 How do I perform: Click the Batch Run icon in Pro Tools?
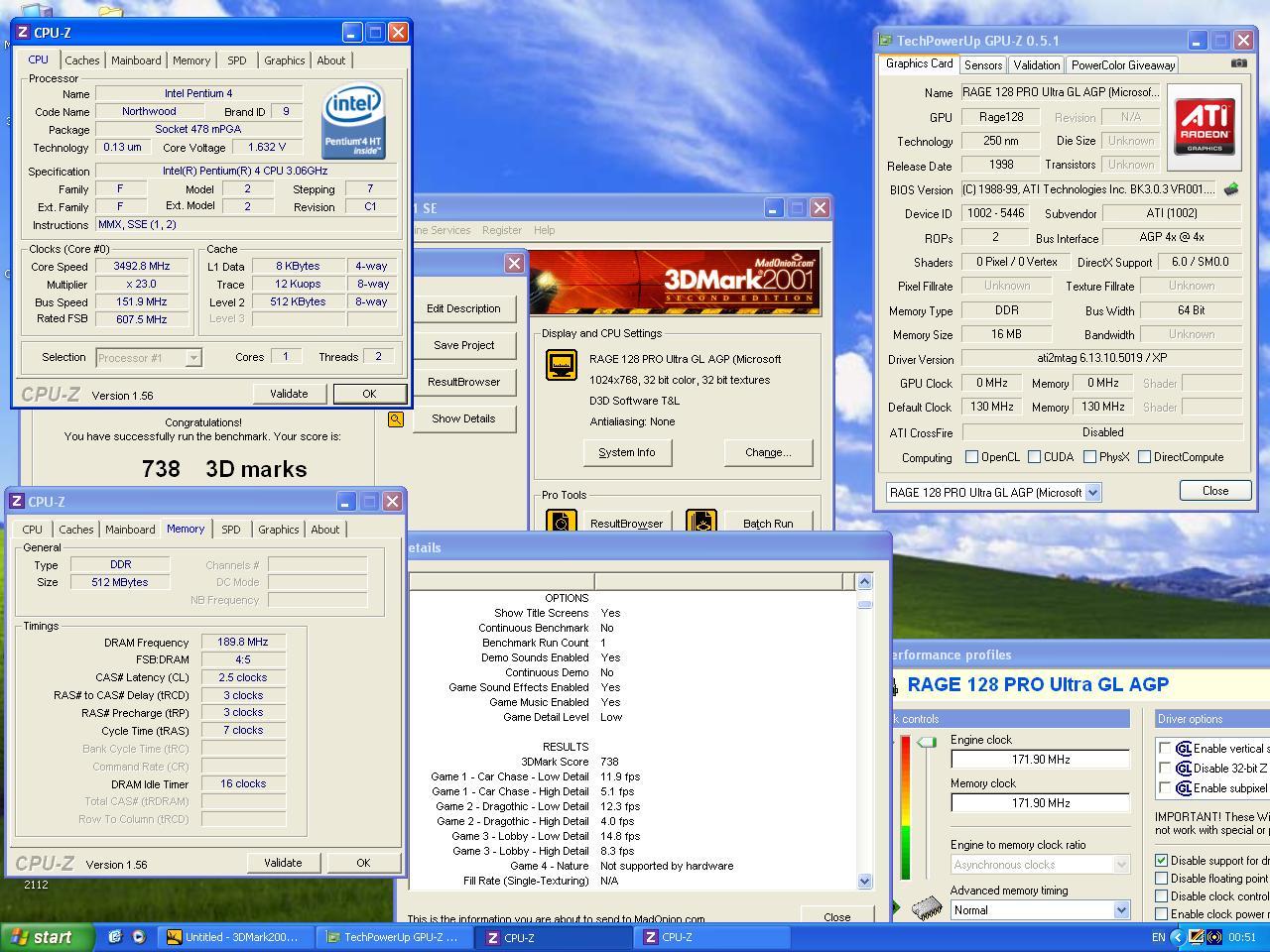(x=701, y=522)
